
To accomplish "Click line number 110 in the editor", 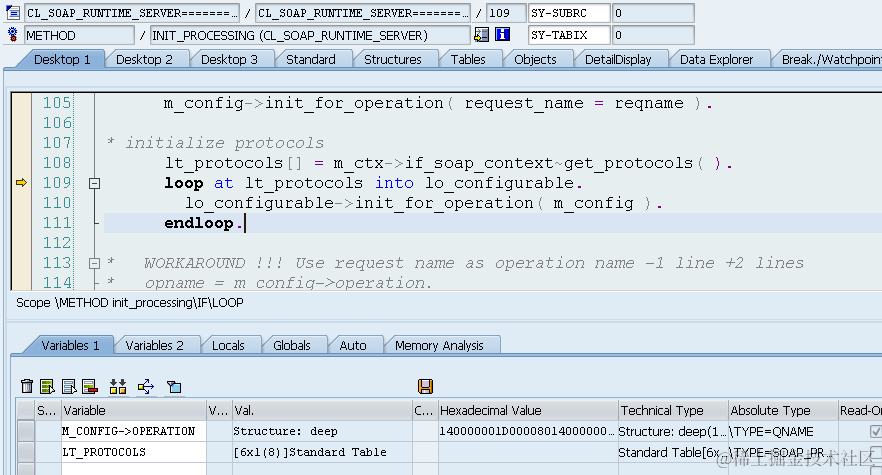I will [57, 203].
